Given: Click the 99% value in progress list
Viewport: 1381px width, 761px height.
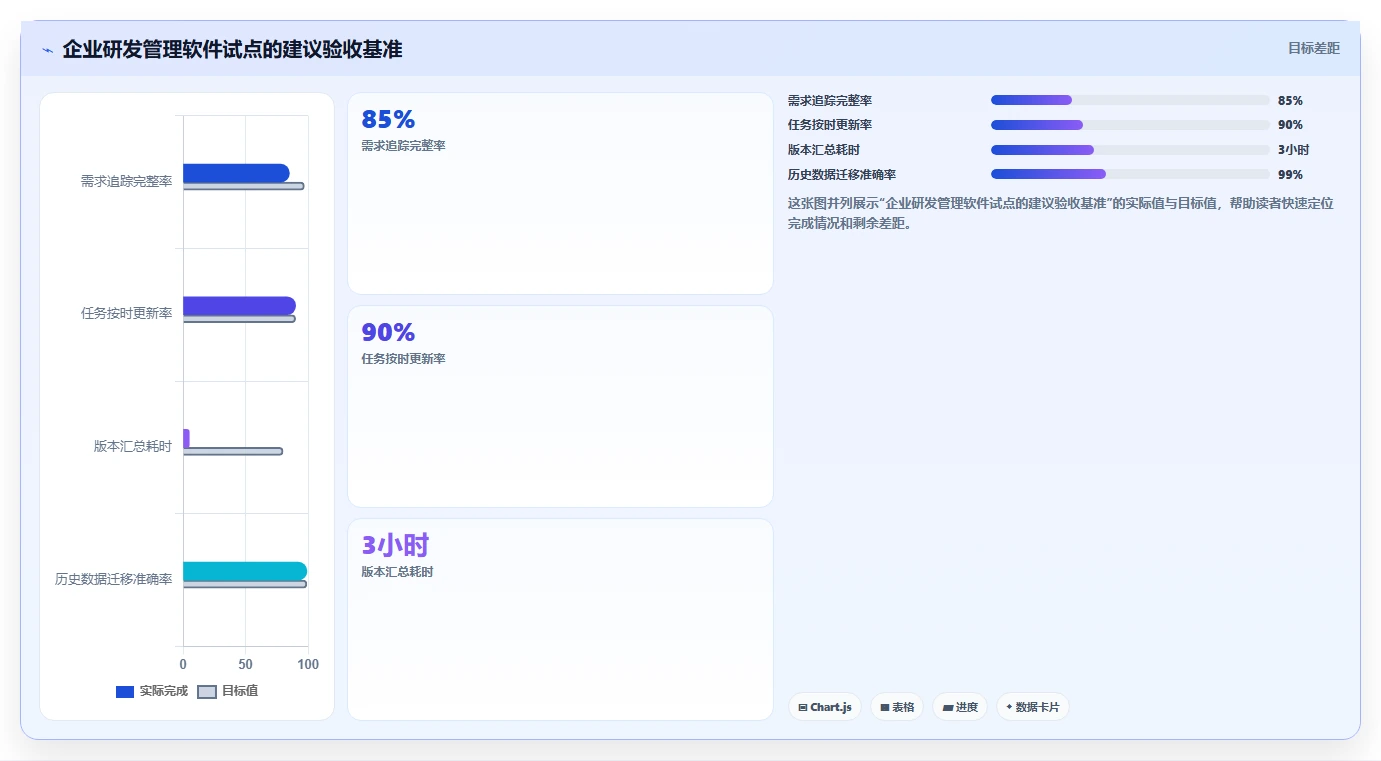Looking at the screenshot, I should click(x=1290, y=175).
